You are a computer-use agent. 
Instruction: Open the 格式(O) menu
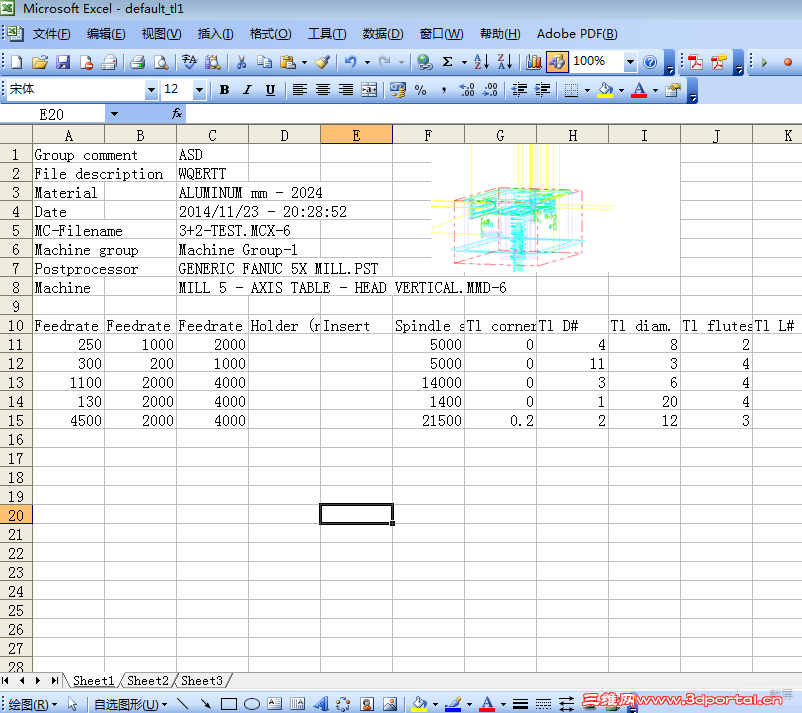[x=271, y=34]
